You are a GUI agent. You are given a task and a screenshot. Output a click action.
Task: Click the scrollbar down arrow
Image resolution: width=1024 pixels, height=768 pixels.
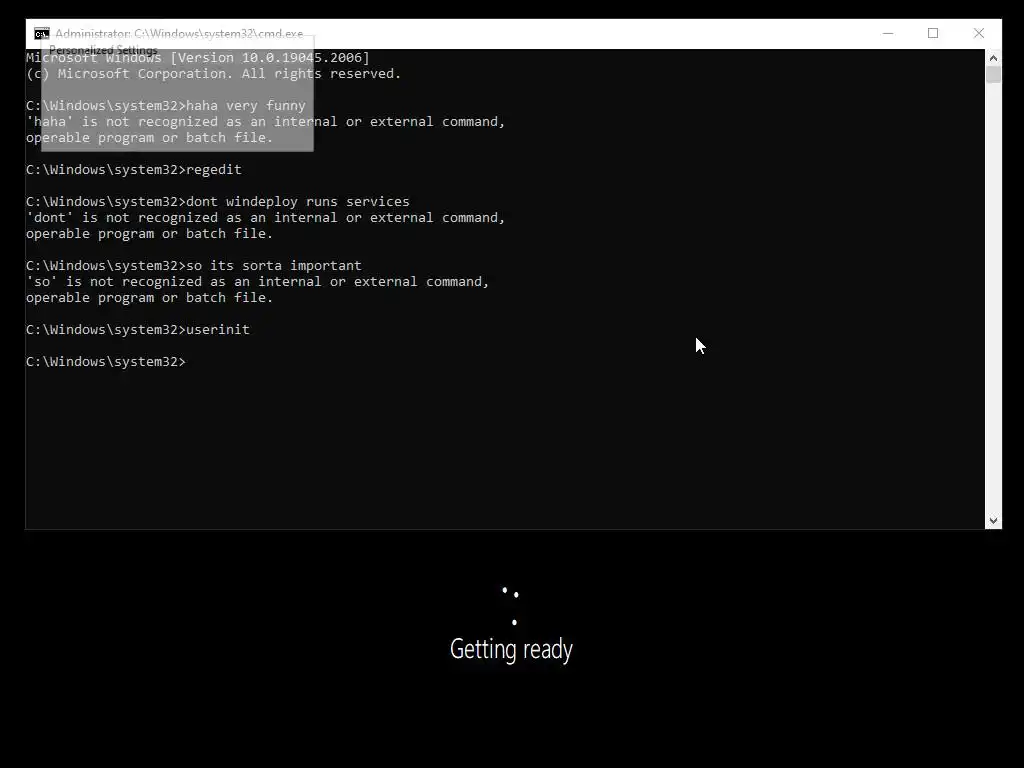993,520
